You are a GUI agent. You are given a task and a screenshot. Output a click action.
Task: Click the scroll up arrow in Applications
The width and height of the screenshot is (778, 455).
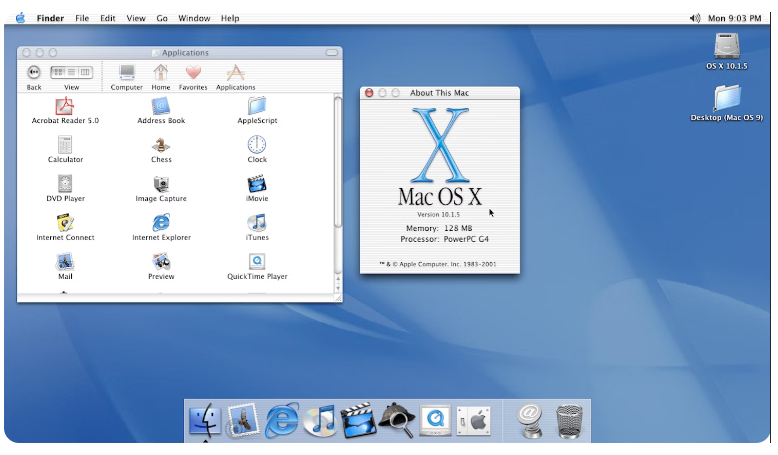click(338, 279)
